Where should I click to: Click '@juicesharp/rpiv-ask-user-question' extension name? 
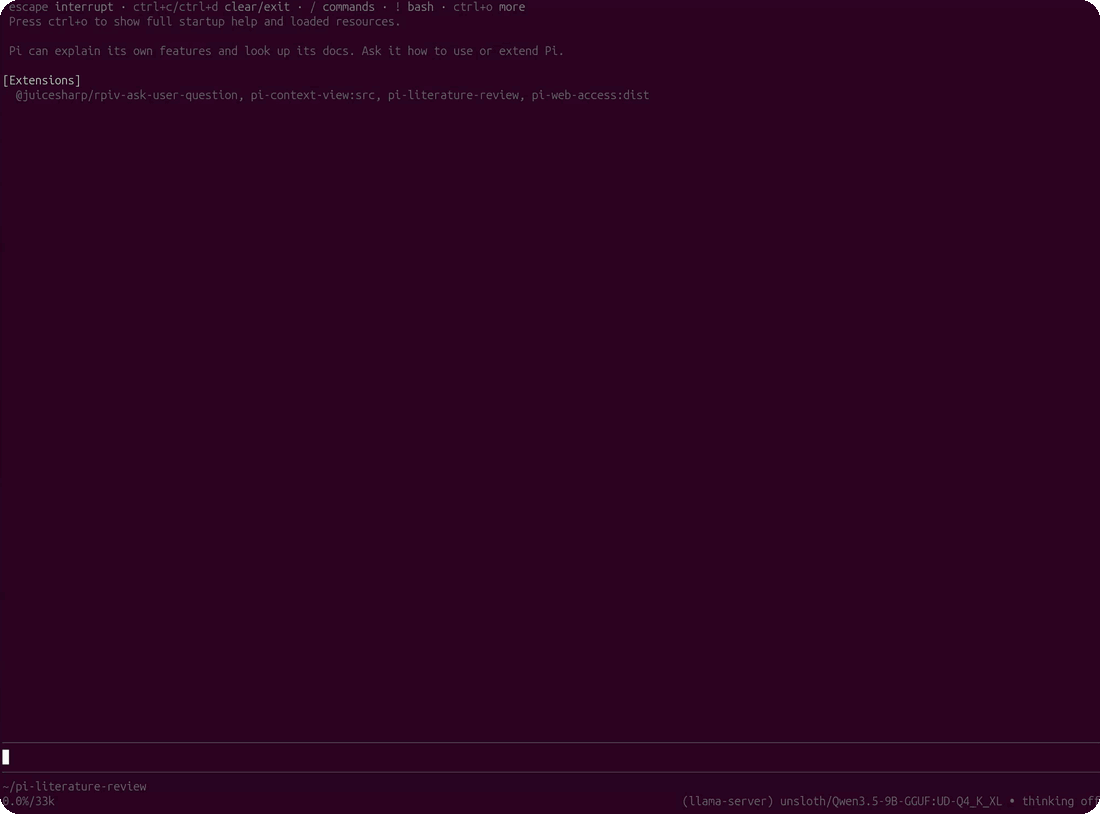pos(126,95)
